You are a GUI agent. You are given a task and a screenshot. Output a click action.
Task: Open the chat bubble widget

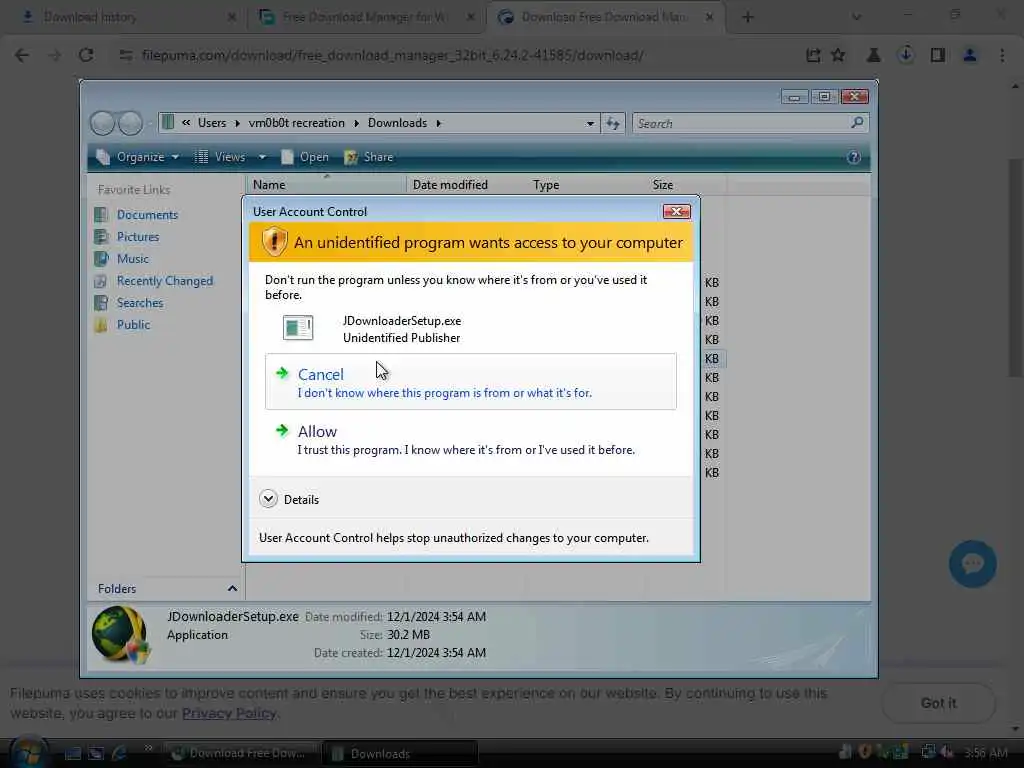click(x=972, y=564)
